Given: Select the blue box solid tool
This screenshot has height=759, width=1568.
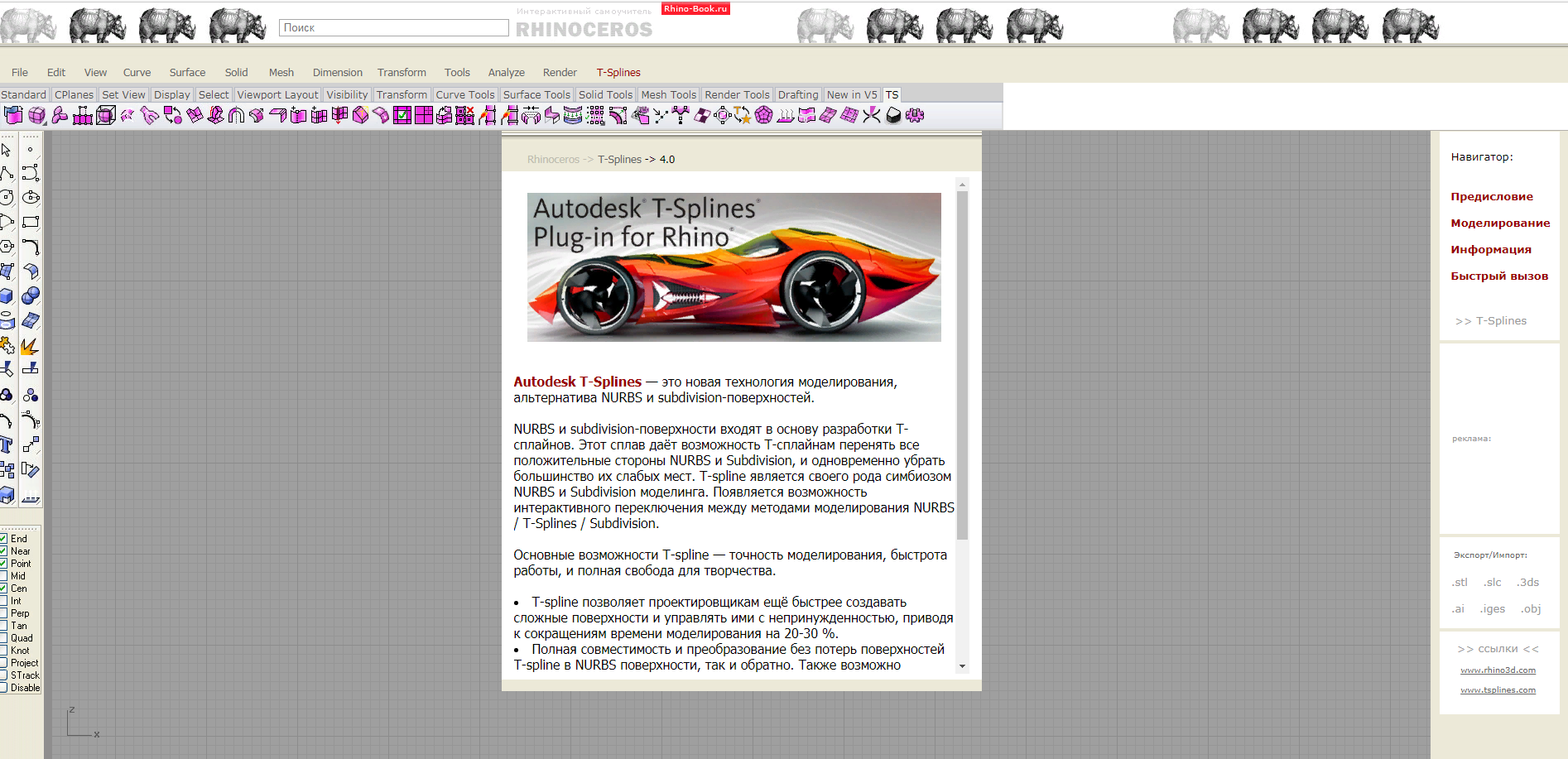Looking at the screenshot, I should [7, 296].
